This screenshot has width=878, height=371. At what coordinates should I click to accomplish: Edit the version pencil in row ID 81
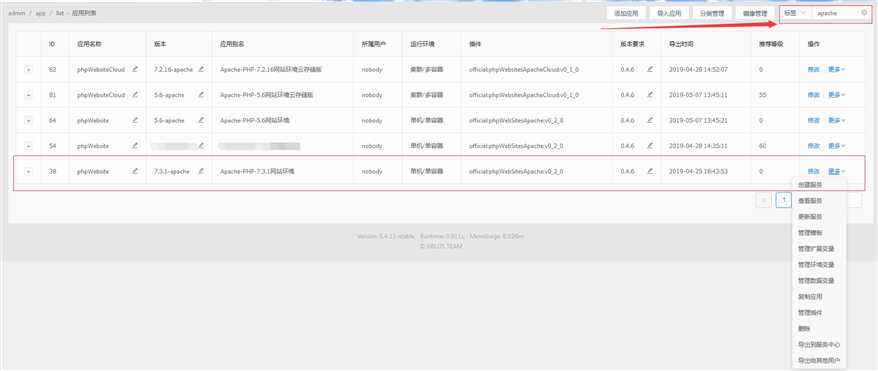201,95
